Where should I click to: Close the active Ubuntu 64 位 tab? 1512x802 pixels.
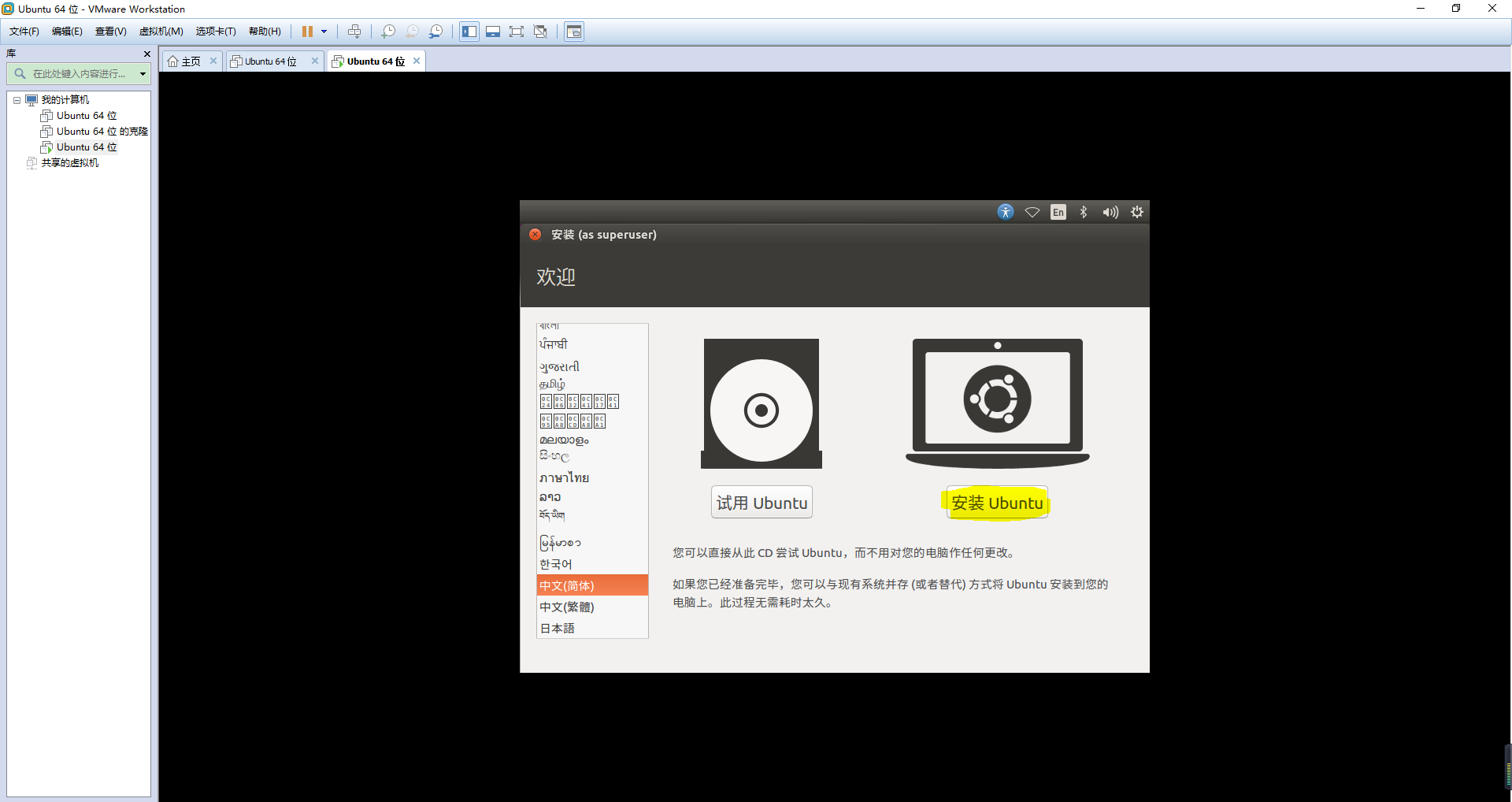417,61
